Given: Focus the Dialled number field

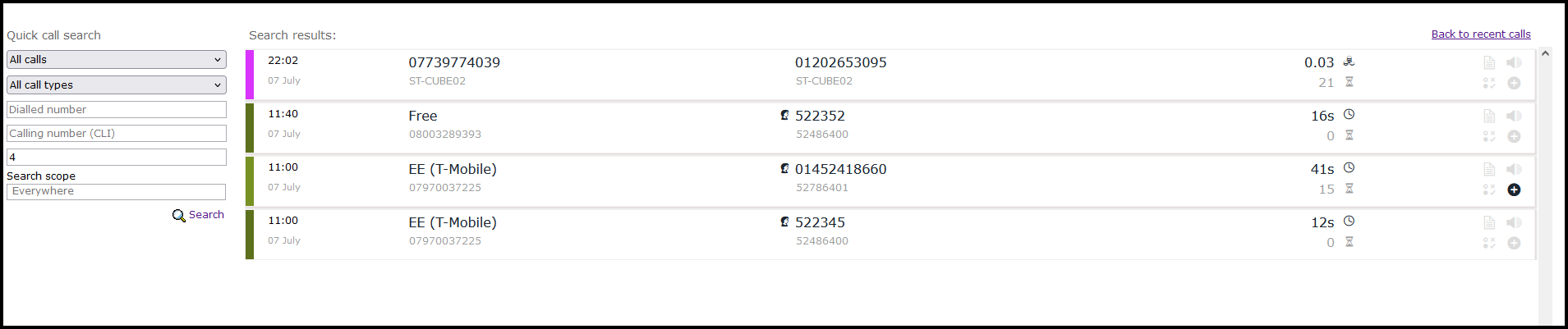Looking at the screenshot, I should pyautogui.click(x=116, y=110).
